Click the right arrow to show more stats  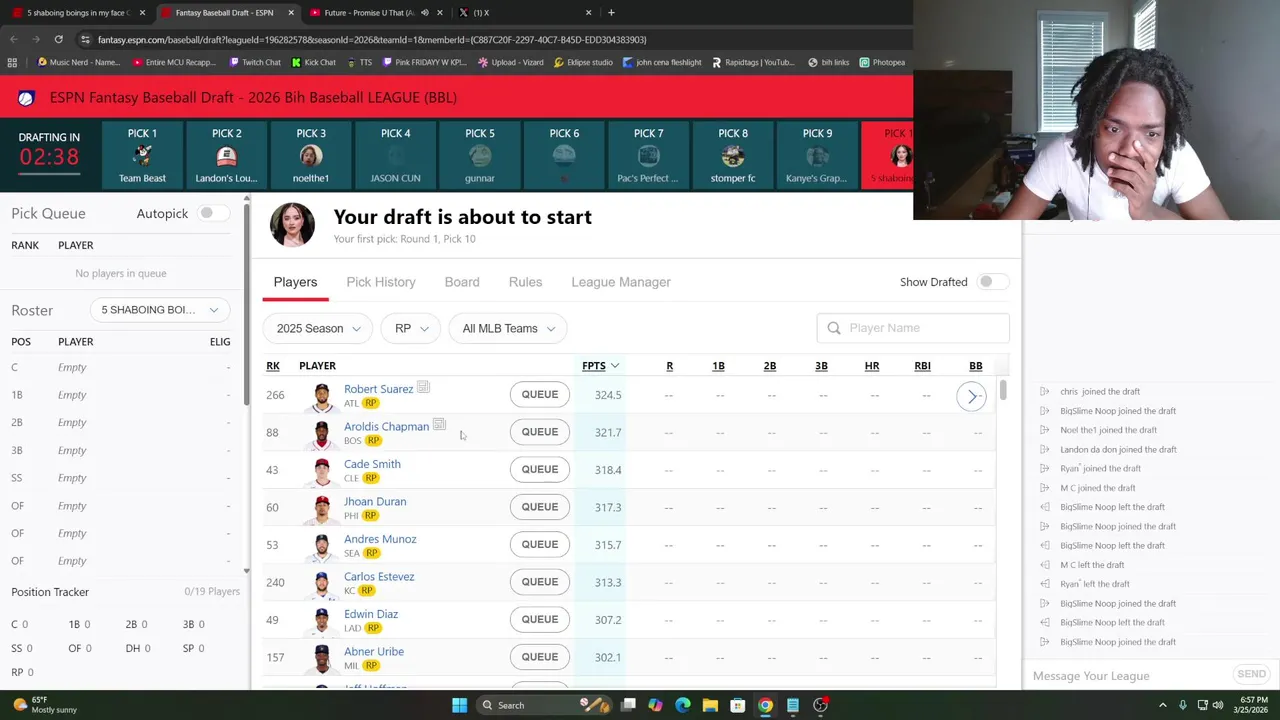point(972,396)
